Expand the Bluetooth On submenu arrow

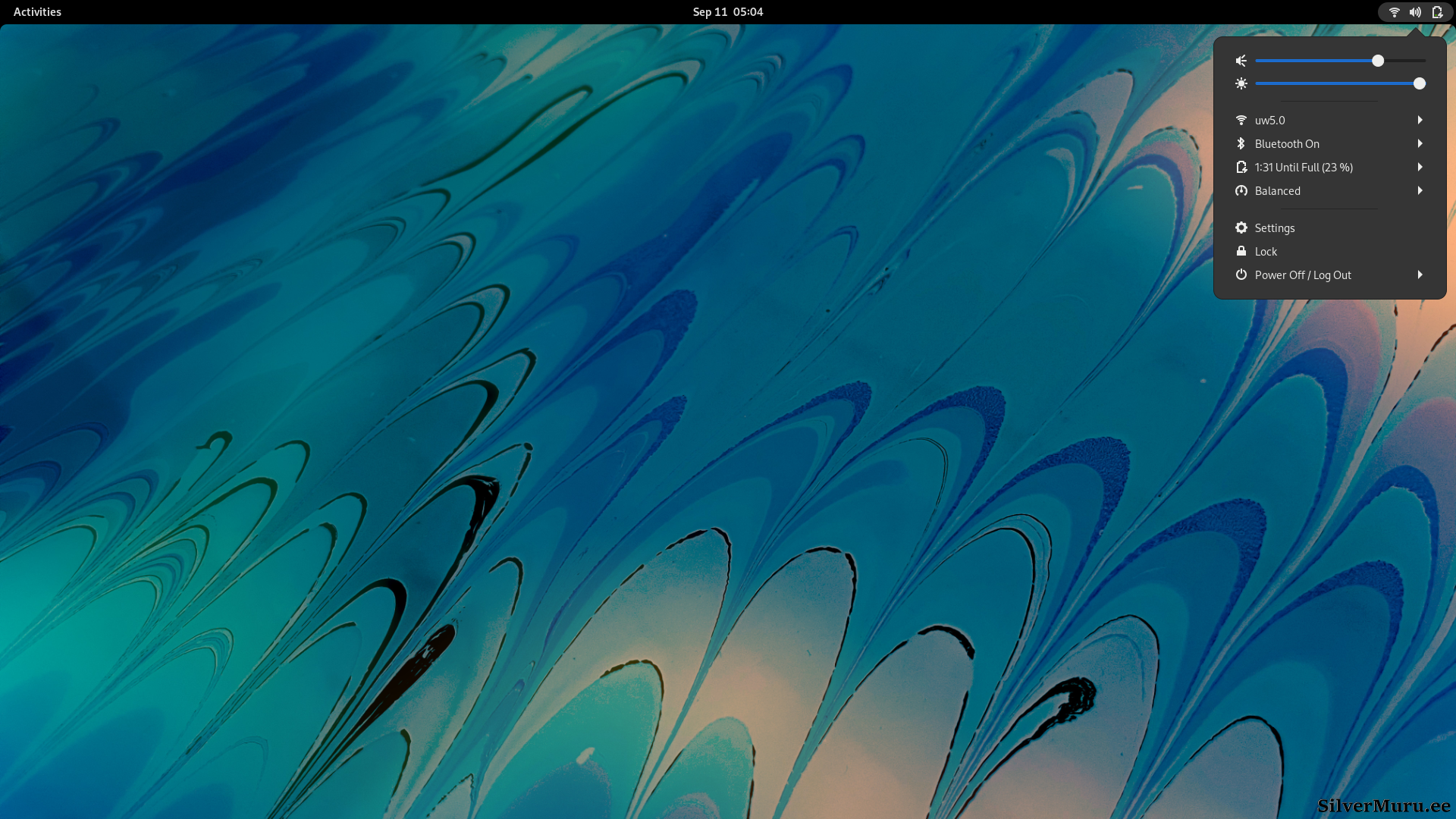pyautogui.click(x=1420, y=143)
